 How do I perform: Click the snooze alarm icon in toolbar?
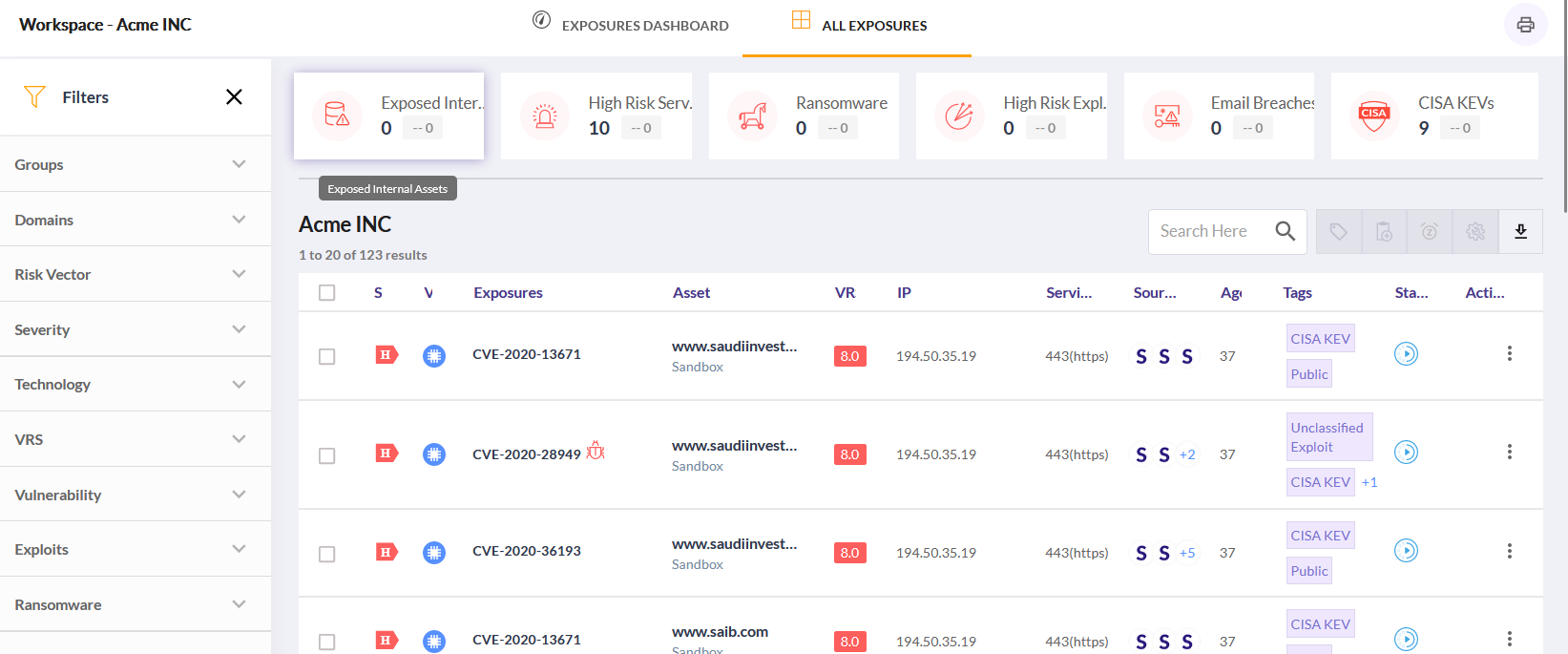pos(1430,232)
